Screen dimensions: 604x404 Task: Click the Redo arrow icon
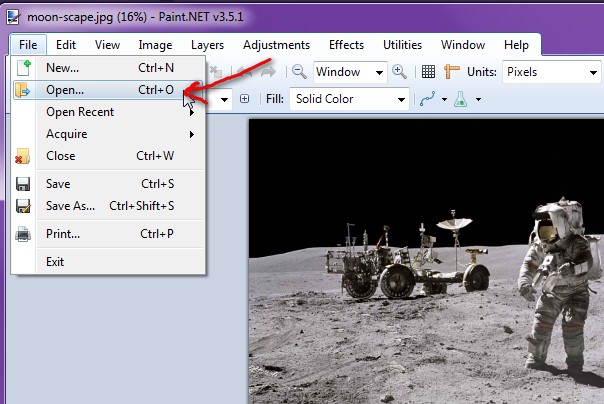tap(268, 72)
